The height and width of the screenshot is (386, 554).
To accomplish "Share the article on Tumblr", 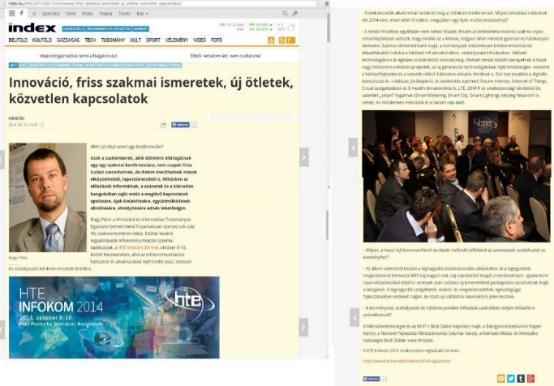I will click(x=521, y=379).
